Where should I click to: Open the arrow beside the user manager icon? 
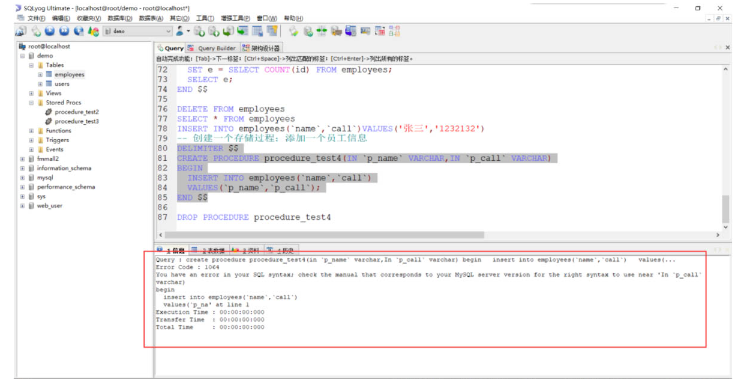pyautogui.click(x=188, y=32)
